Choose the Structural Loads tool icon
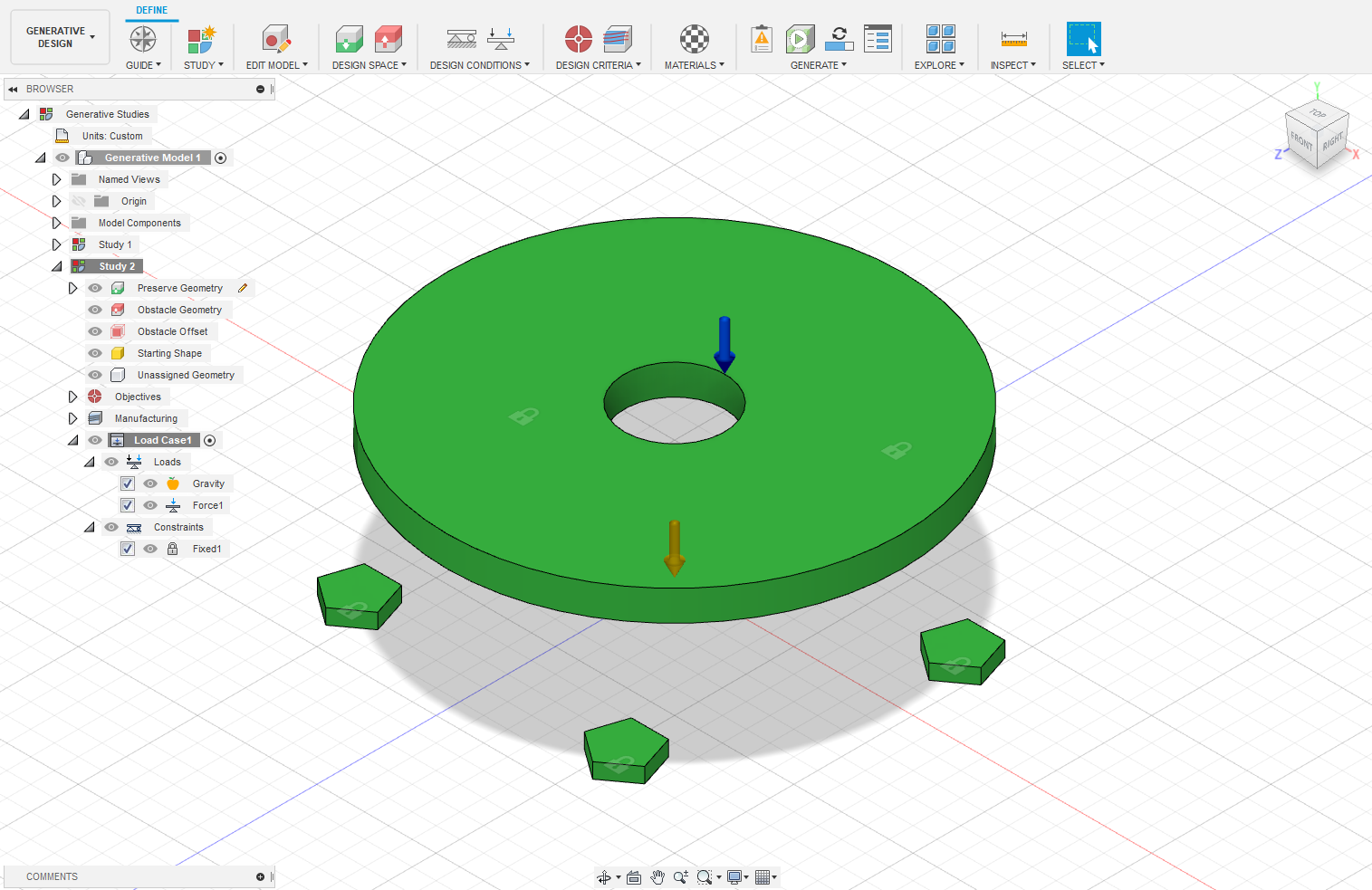This screenshot has height=890, width=1372. click(x=501, y=39)
